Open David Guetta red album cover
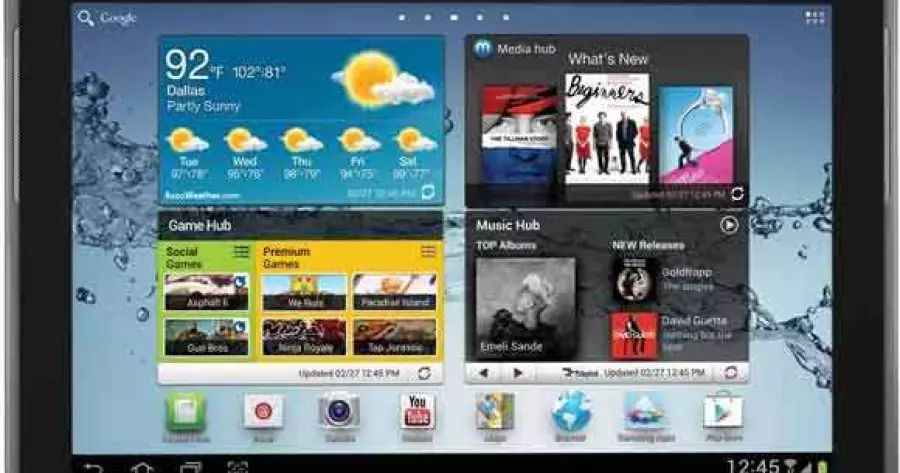Image resolution: width=900 pixels, height=473 pixels. pos(634,336)
